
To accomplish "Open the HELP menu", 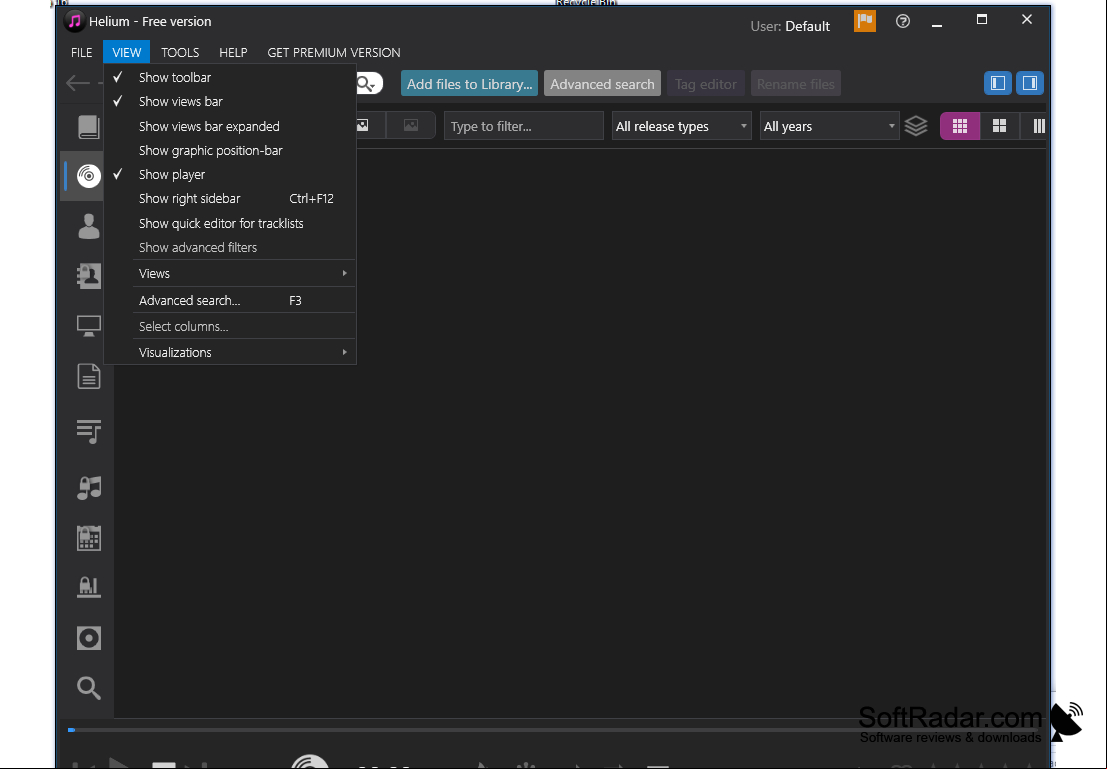I will coord(233,52).
